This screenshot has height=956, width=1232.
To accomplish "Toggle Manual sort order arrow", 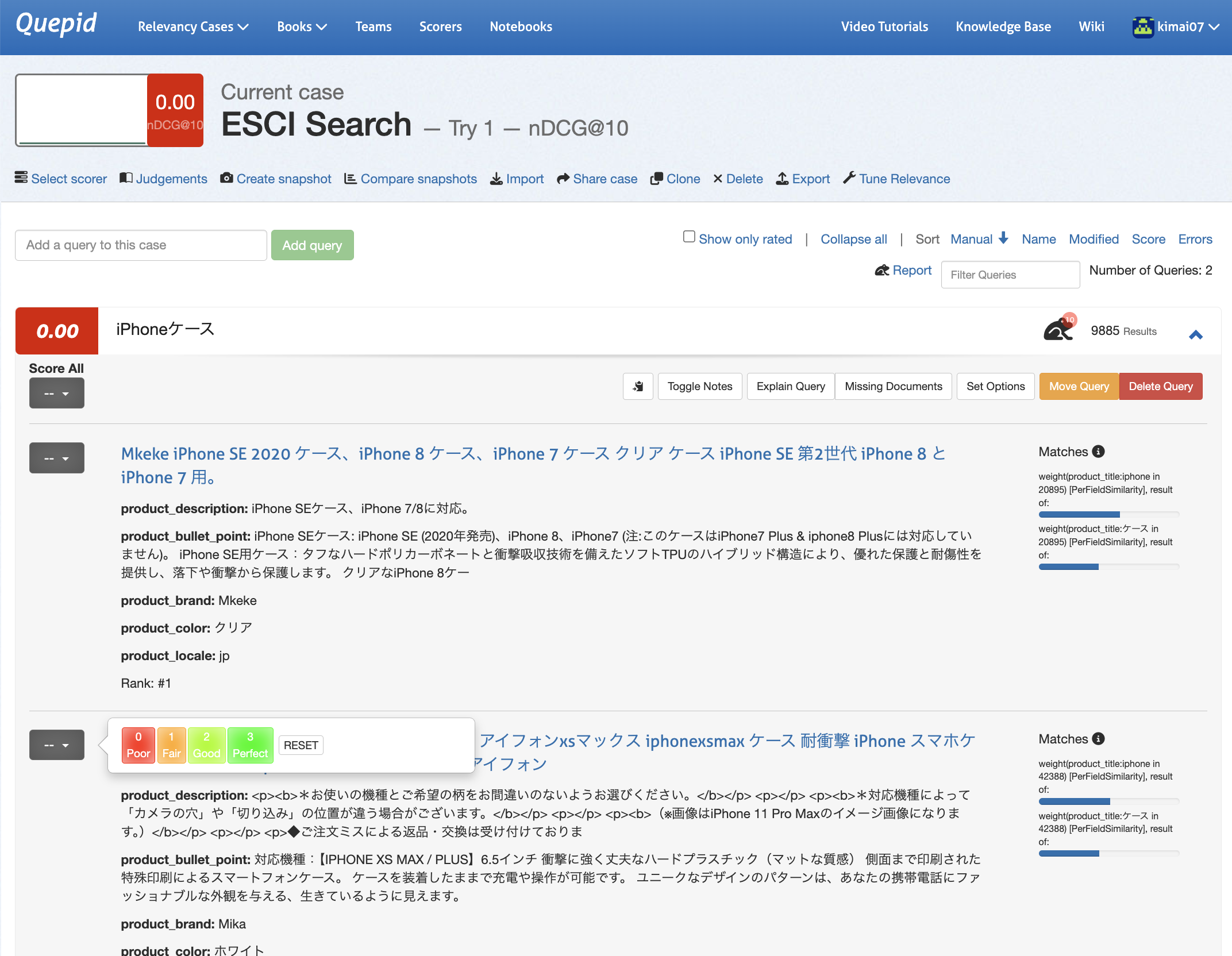I will [1003, 238].
